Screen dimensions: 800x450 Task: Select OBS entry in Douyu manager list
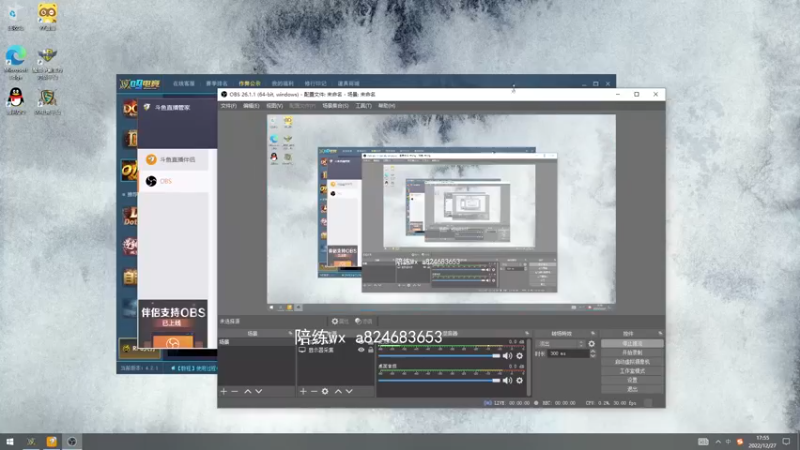pyautogui.click(x=173, y=181)
